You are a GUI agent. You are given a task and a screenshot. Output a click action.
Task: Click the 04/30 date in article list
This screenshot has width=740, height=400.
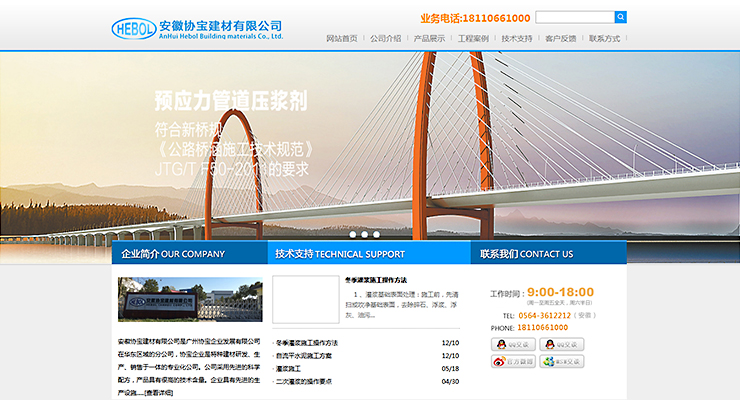pyautogui.click(x=450, y=381)
